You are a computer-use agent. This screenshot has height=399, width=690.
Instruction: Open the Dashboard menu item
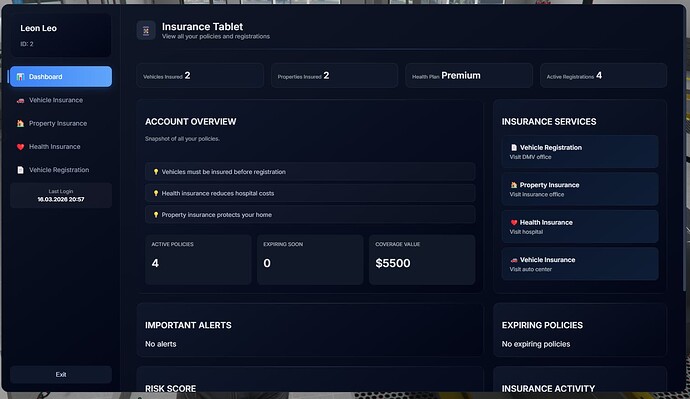(61, 77)
